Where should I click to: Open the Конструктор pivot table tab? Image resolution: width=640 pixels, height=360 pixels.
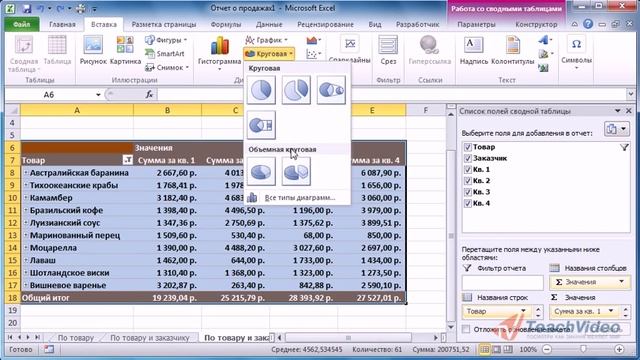pyautogui.click(x=536, y=24)
